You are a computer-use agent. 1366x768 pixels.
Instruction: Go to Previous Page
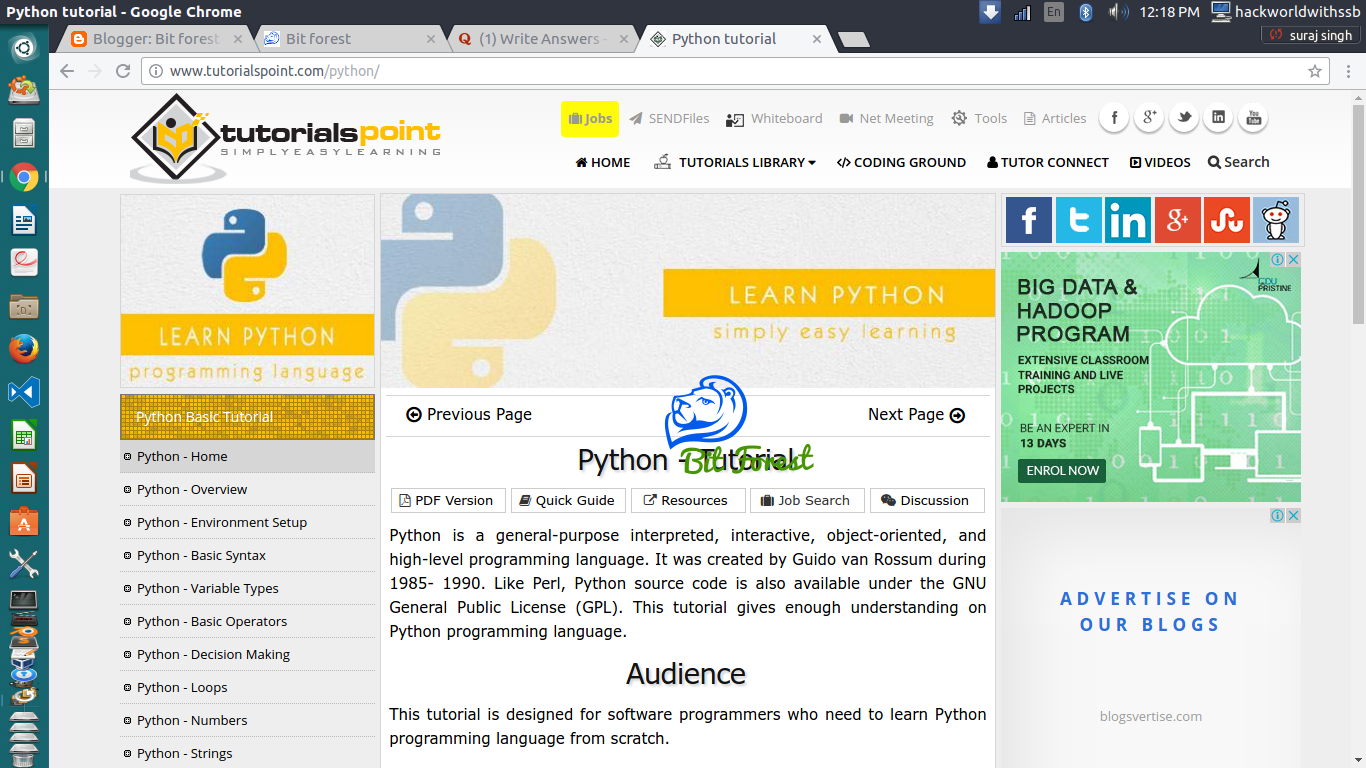(x=469, y=414)
